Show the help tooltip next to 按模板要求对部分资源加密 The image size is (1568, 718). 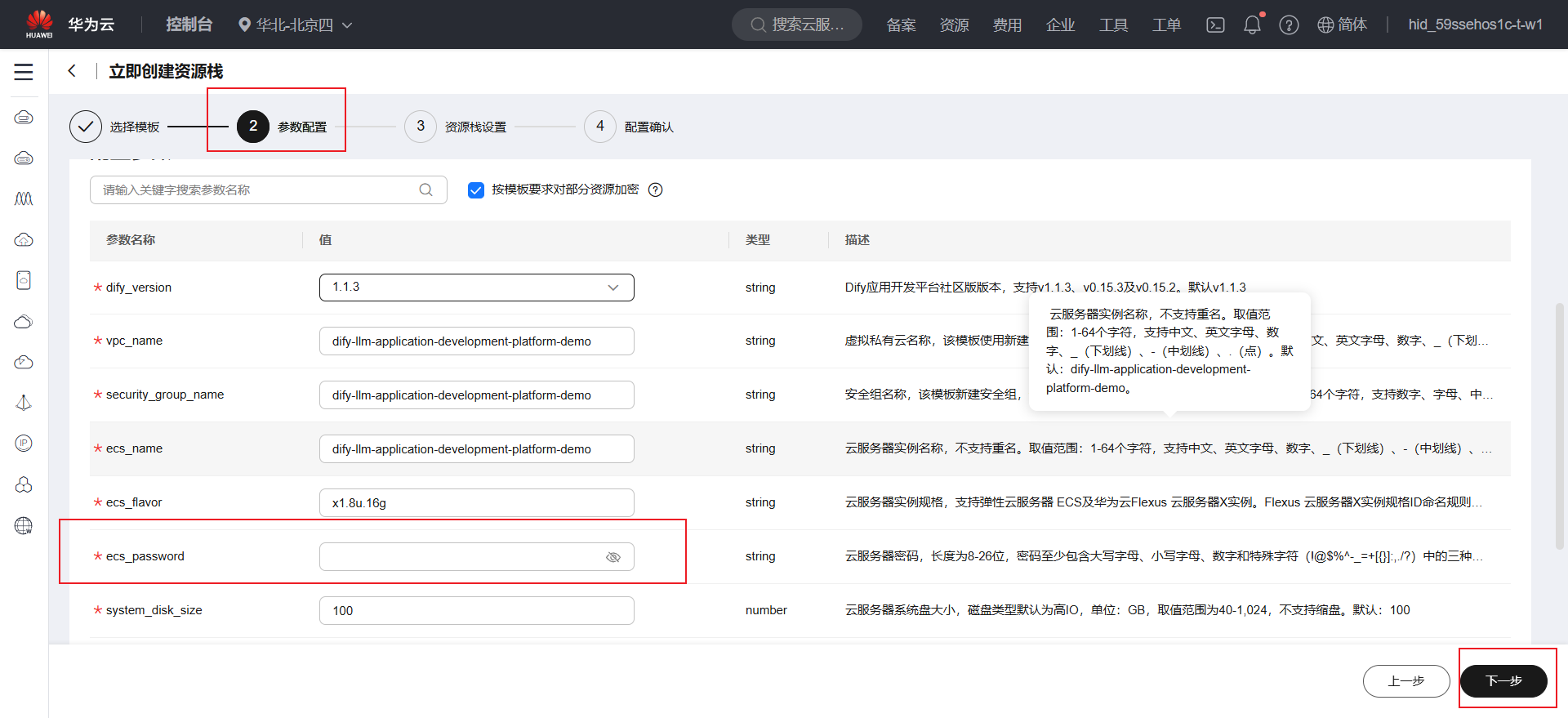click(x=655, y=190)
